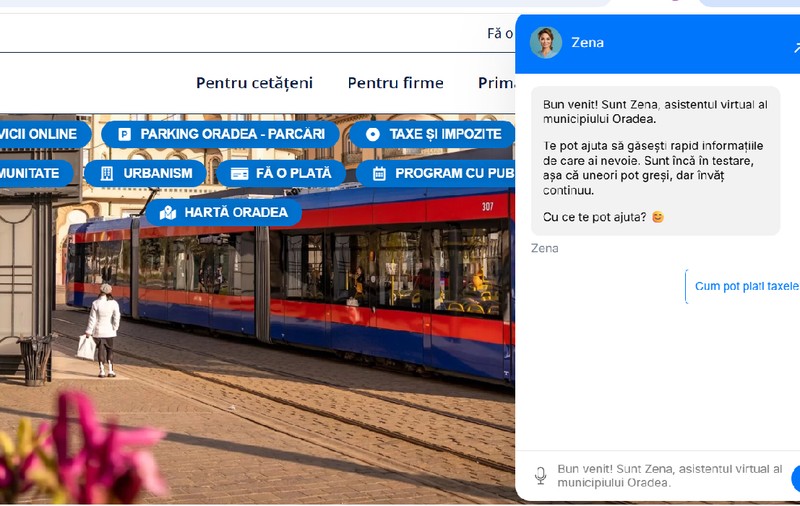Open the Urbanism shortcut
This screenshot has width=800, height=506.
(x=145, y=173)
